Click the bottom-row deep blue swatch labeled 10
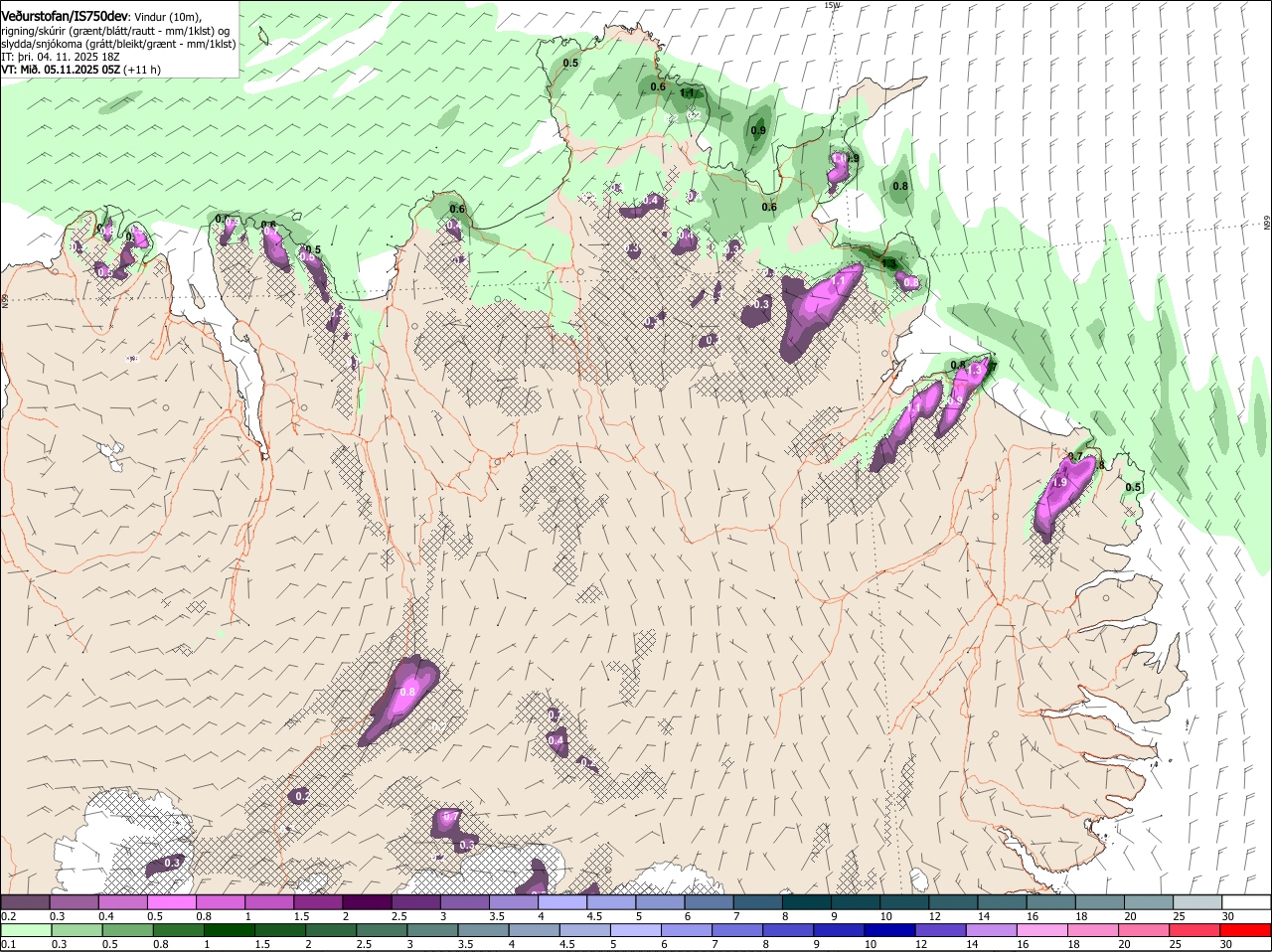Viewport: 1272px width, 952px height. point(889,930)
